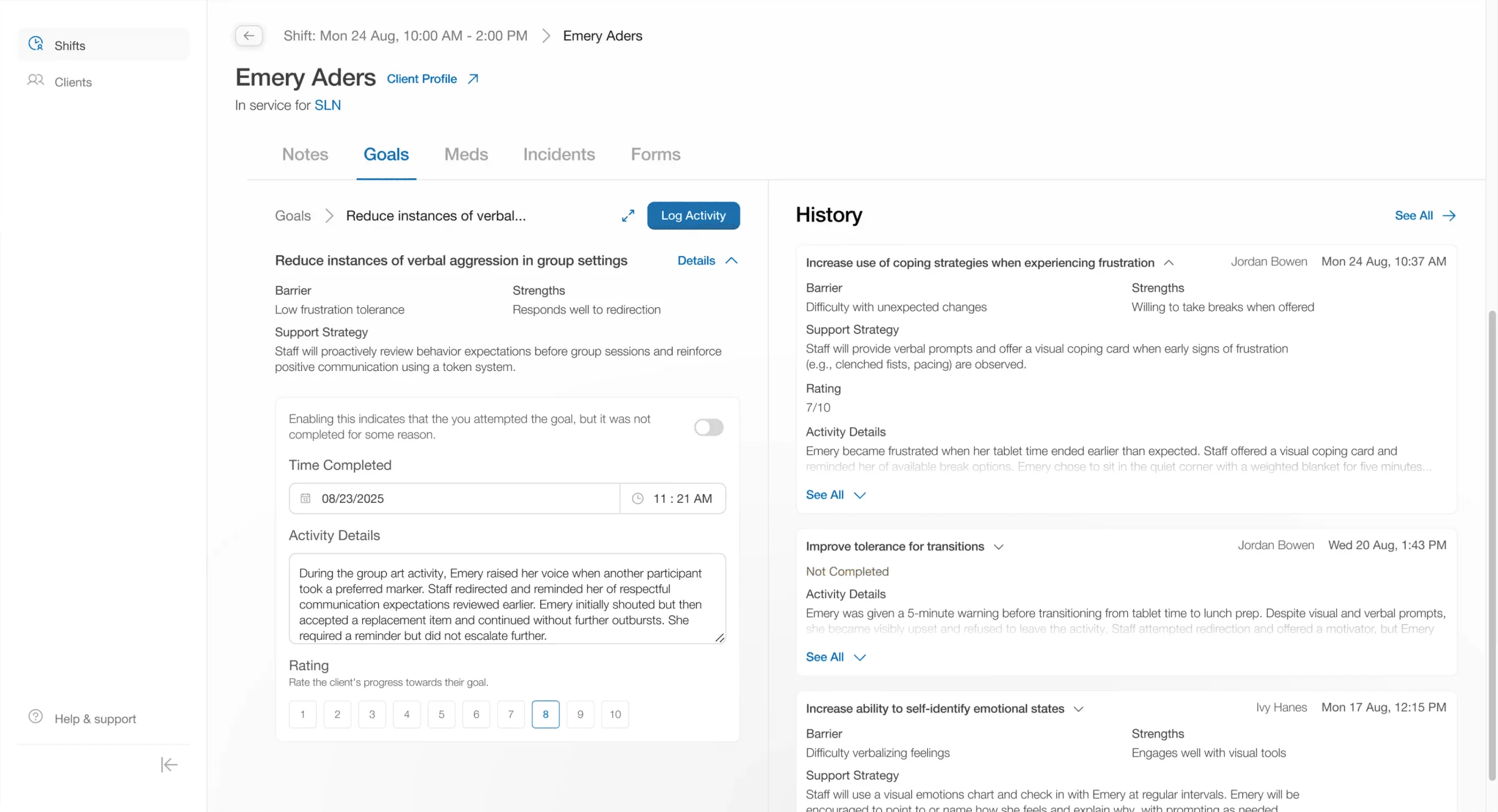Select rating 6
Image resolution: width=1498 pixels, height=812 pixels.
(477, 715)
